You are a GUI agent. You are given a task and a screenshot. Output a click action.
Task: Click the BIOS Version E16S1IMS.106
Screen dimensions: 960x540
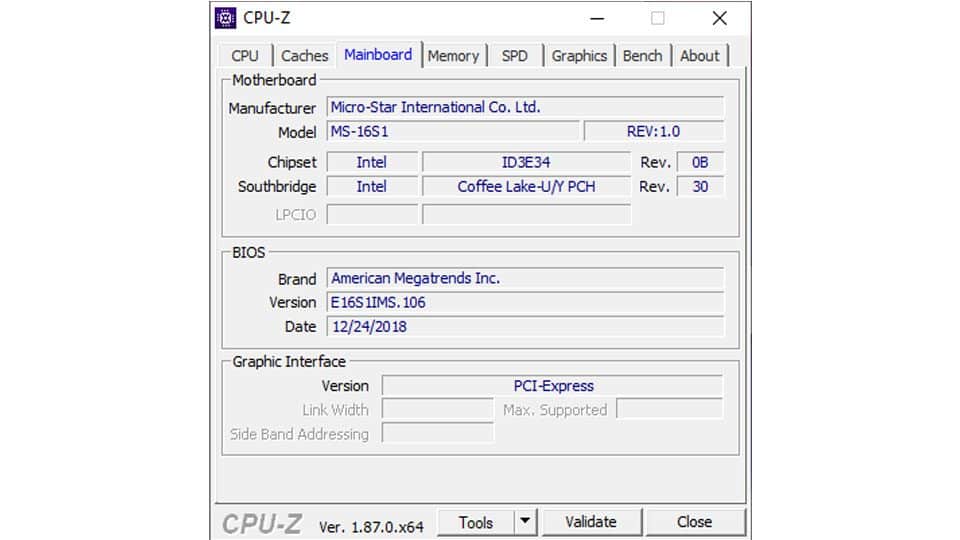click(525, 302)
